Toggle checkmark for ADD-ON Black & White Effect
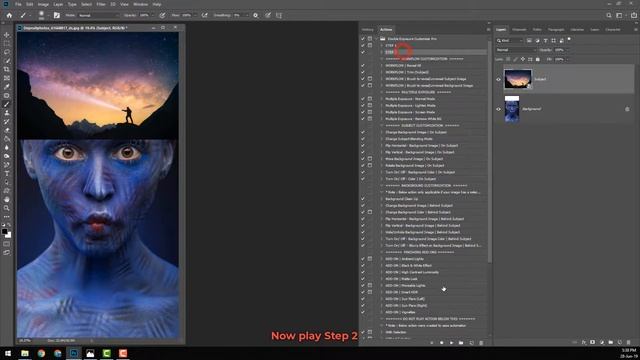 (363, 265)
